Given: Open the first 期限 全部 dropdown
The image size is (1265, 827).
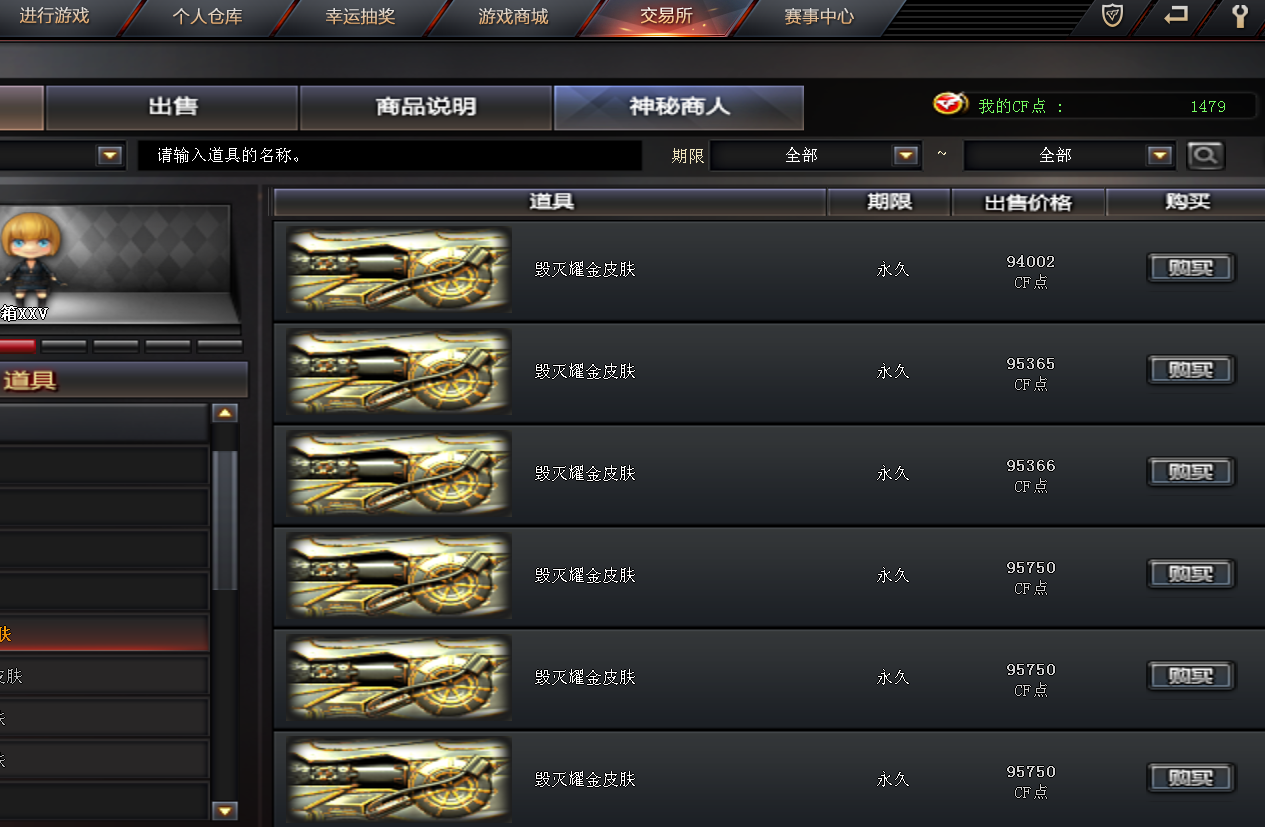Looking at the screenshot, I should [906, 155].
